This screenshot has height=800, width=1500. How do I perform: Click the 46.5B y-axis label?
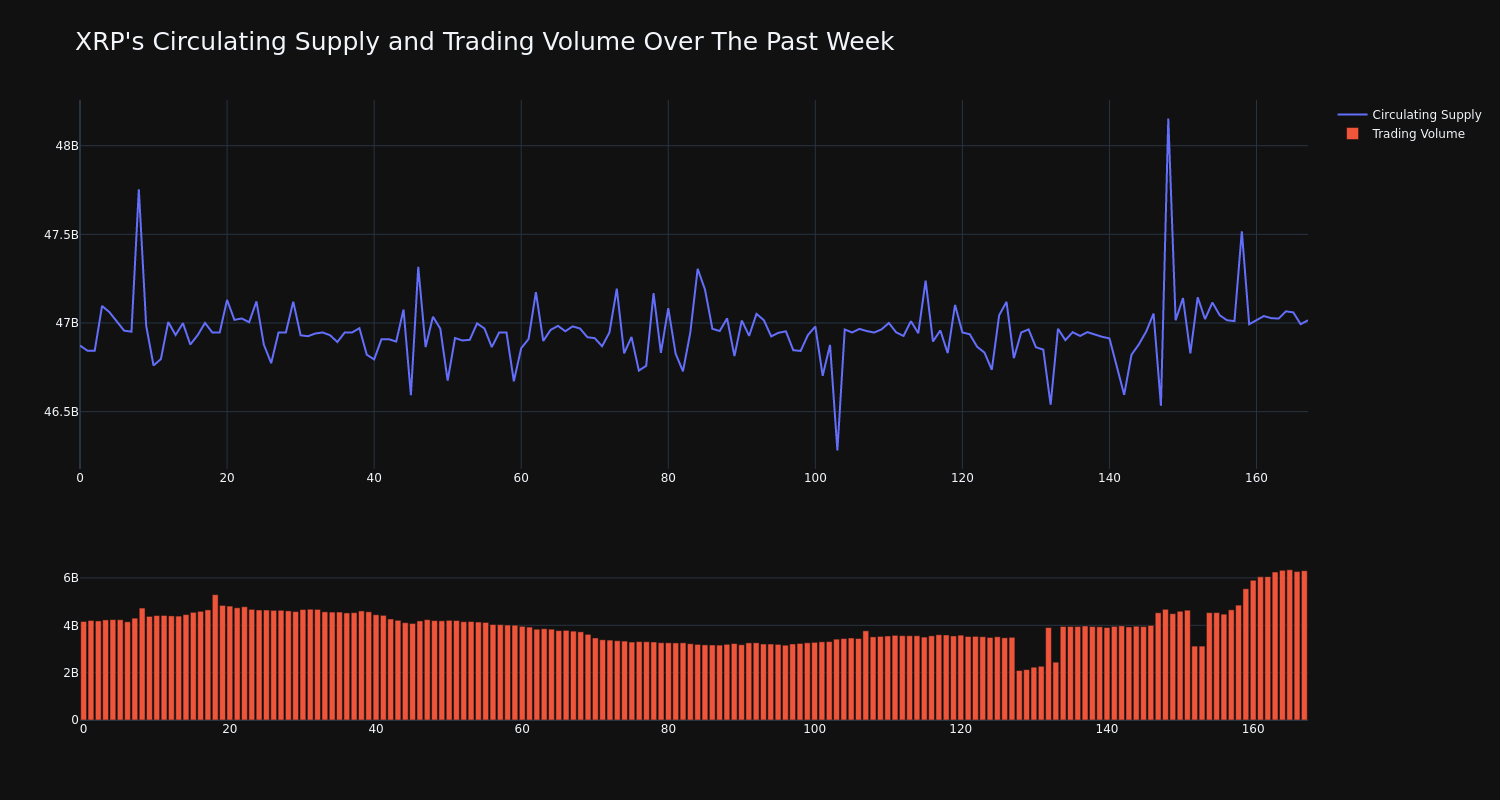(60, 412)
